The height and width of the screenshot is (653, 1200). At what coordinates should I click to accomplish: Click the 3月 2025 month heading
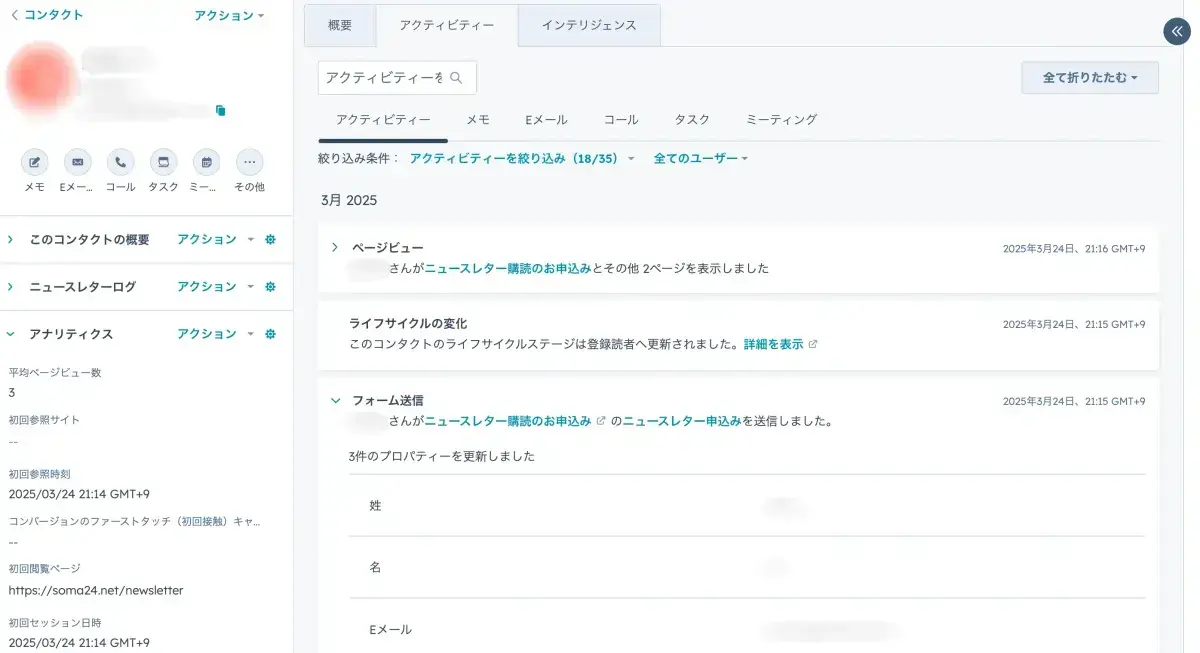349,200
